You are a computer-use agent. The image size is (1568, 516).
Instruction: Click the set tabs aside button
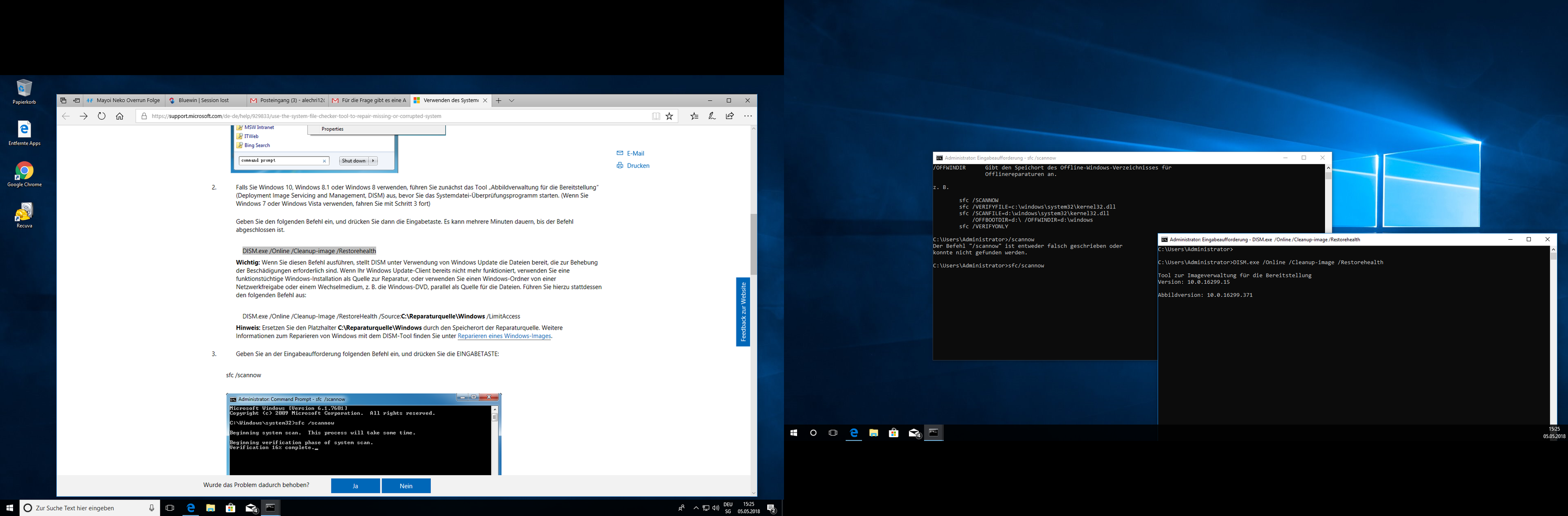coord(77,100)
